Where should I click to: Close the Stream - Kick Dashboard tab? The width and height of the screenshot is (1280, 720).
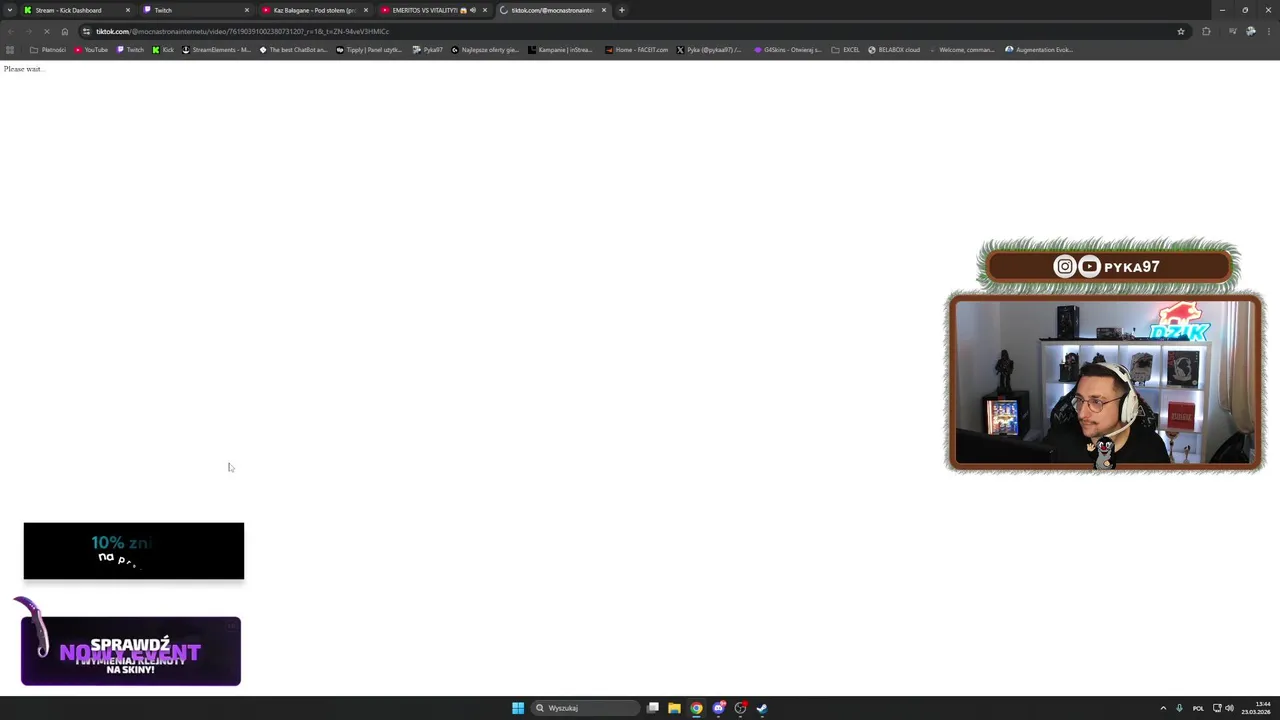coord(128,10)
